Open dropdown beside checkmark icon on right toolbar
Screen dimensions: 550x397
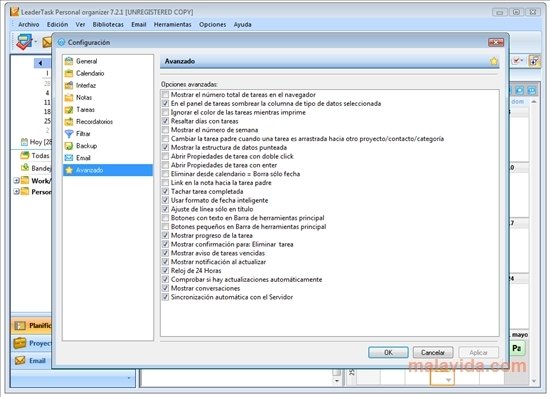click(x=522, y=61)
